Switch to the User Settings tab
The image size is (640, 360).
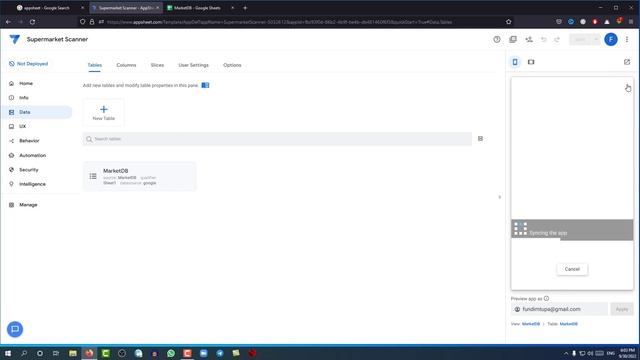tap(193, 65)
